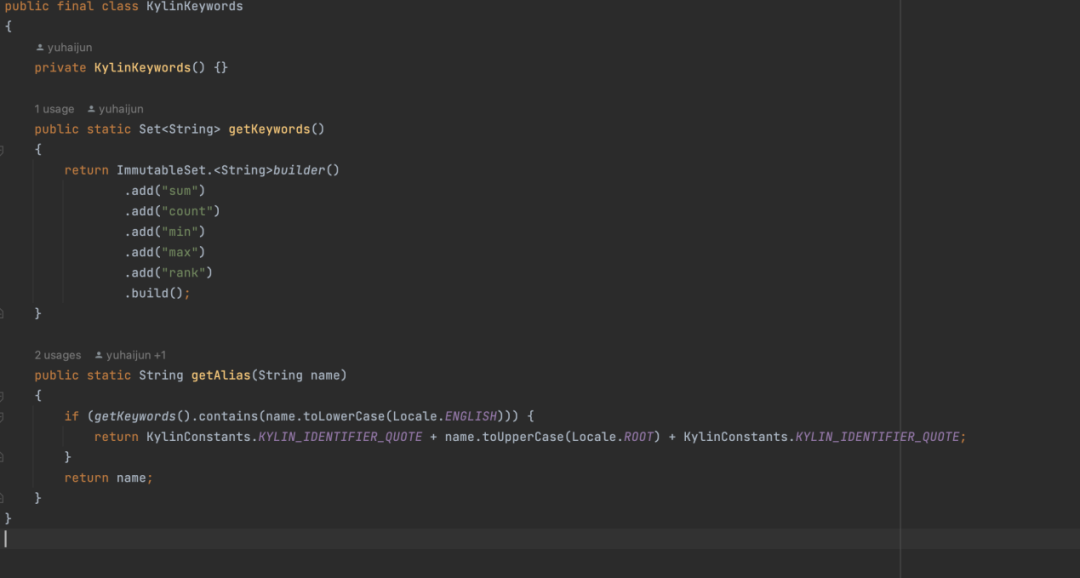Click the "rank" string literal

[x=186, y=273]
